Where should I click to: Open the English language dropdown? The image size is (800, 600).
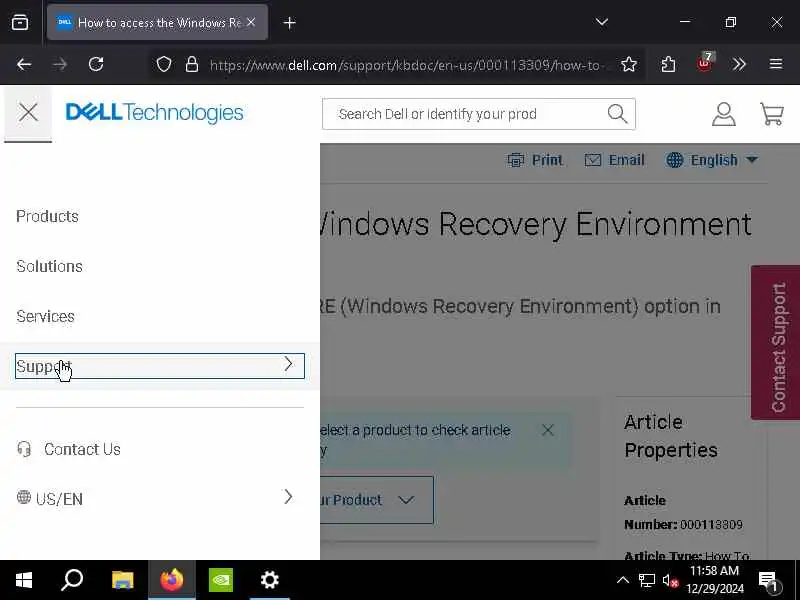pyautogui.click(x=712, y=160)
